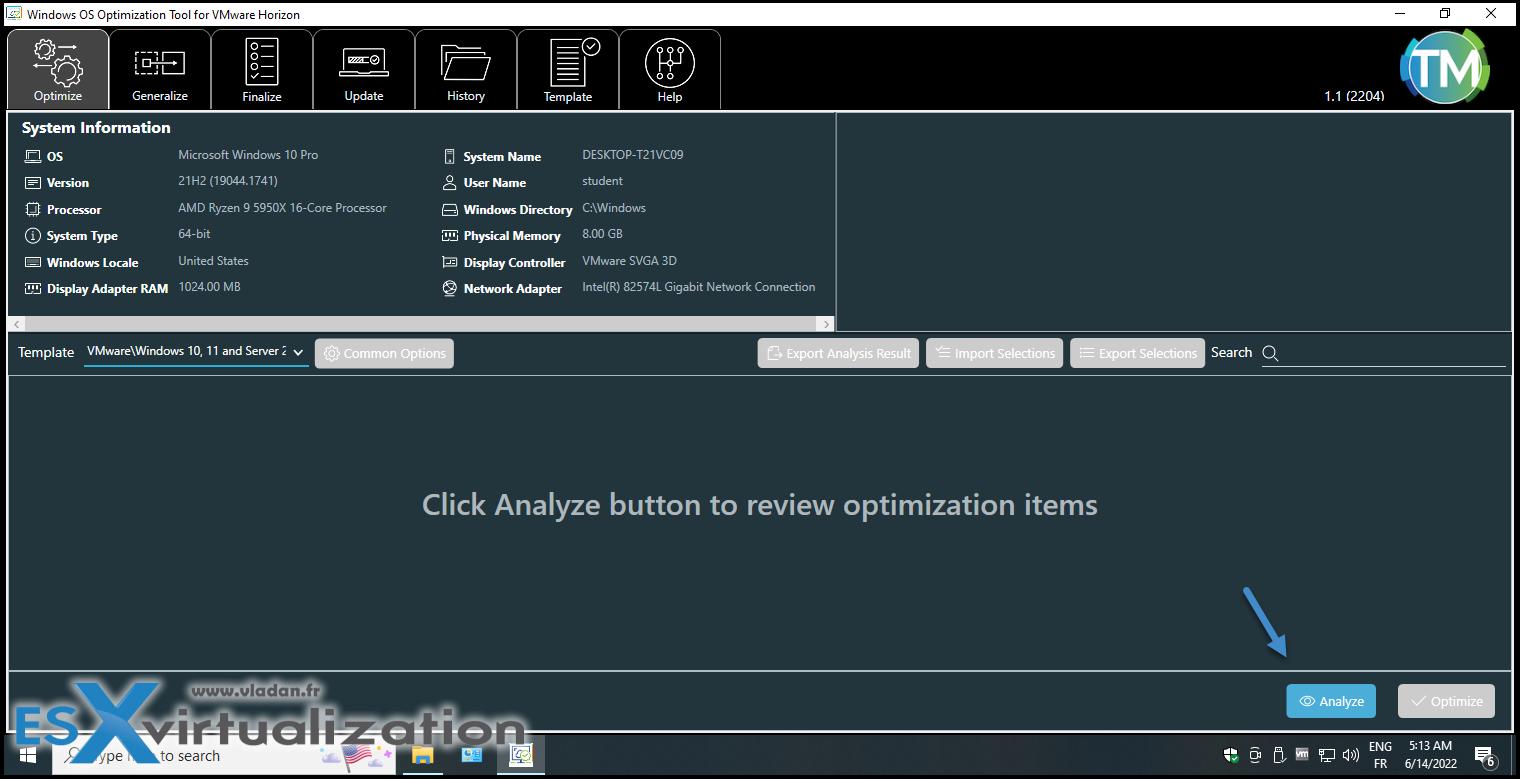The height and width of the screenshot is (779, 1520).
Task: Click Export Analysis Result button
Action: tap(838, 353)
